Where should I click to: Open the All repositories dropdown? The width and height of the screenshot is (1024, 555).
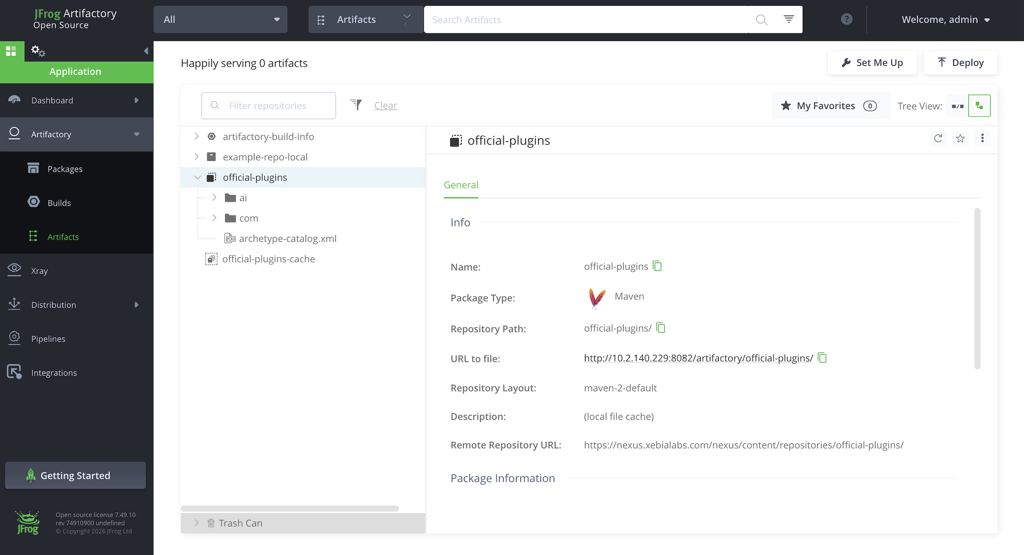tap(220, 20)
